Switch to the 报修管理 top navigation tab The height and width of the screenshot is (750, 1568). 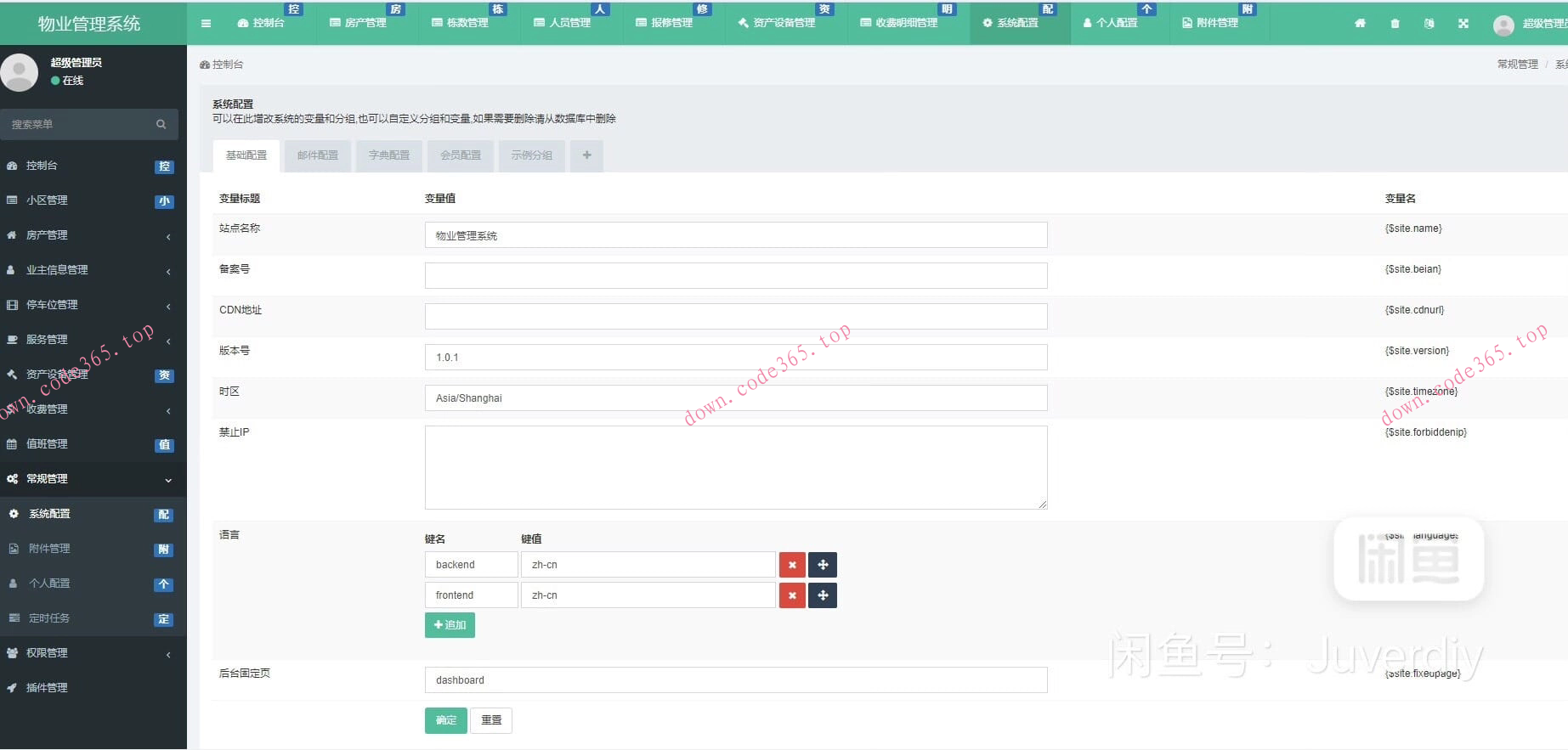[664, 23]
